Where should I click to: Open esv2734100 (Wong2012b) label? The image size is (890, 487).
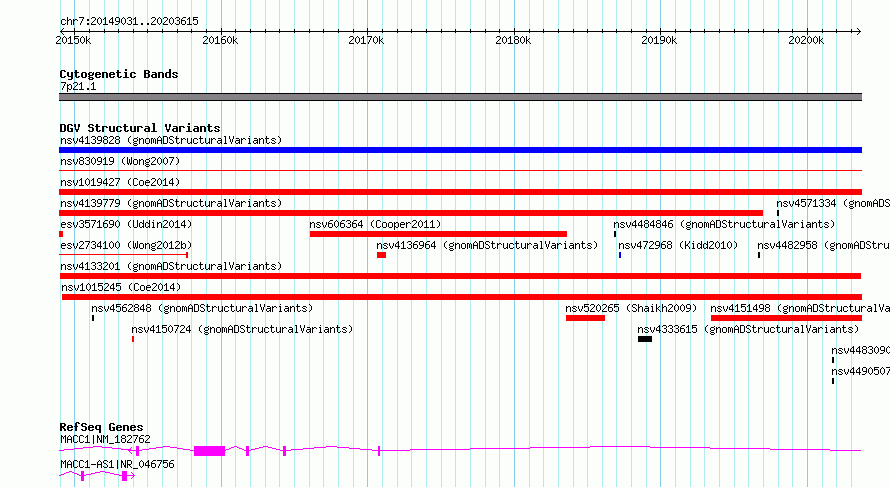126,245
